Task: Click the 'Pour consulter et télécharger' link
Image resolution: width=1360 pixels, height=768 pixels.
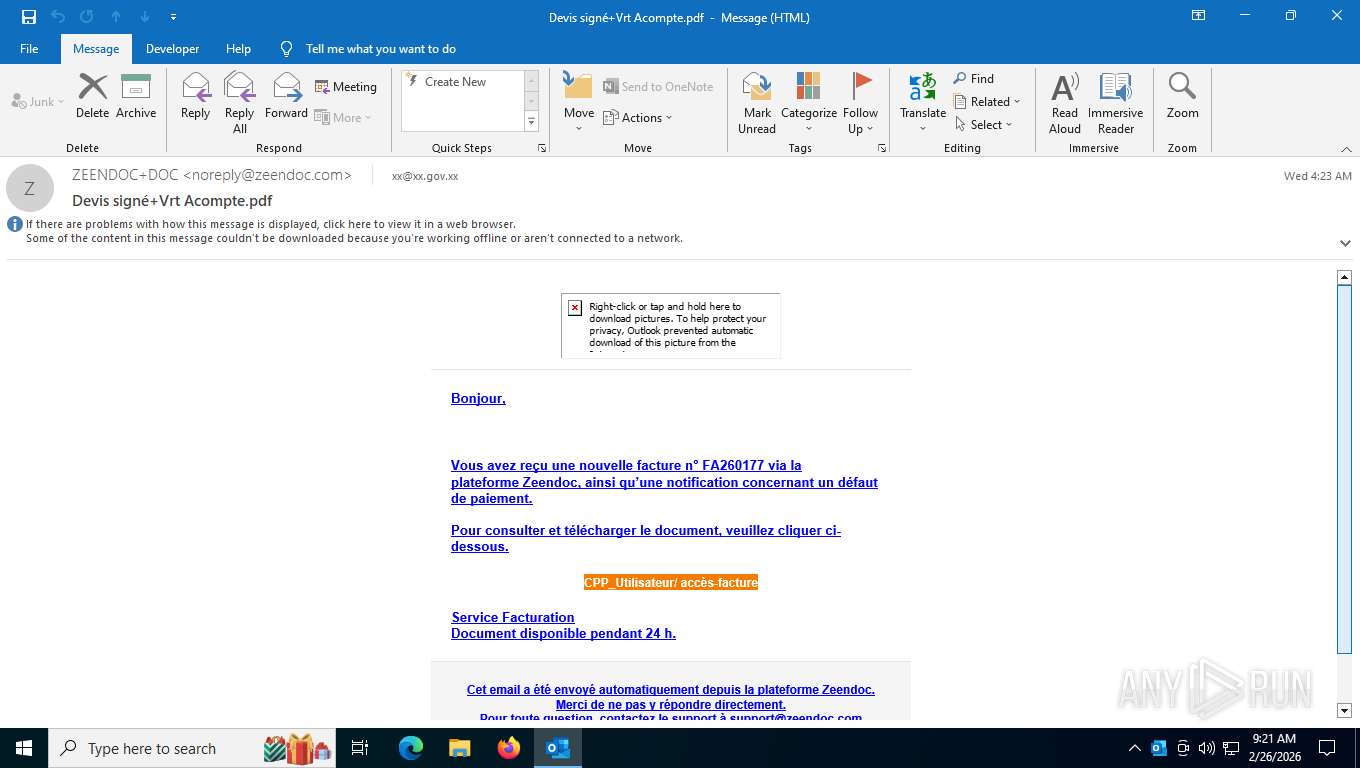Action: point(646,539)
